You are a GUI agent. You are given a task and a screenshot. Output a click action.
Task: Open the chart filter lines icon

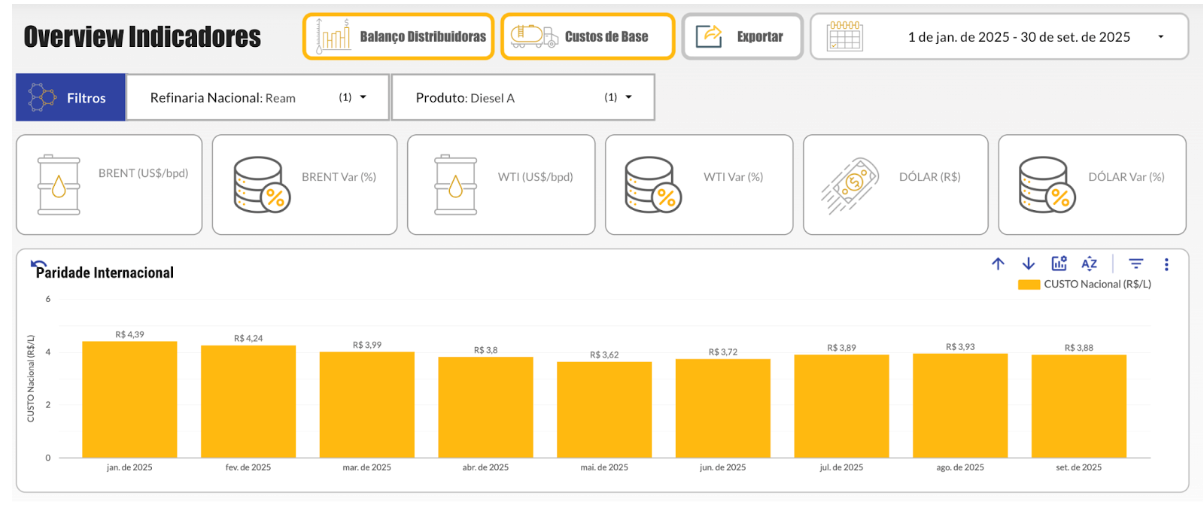pyautogui.click(x=1136, y=264)
